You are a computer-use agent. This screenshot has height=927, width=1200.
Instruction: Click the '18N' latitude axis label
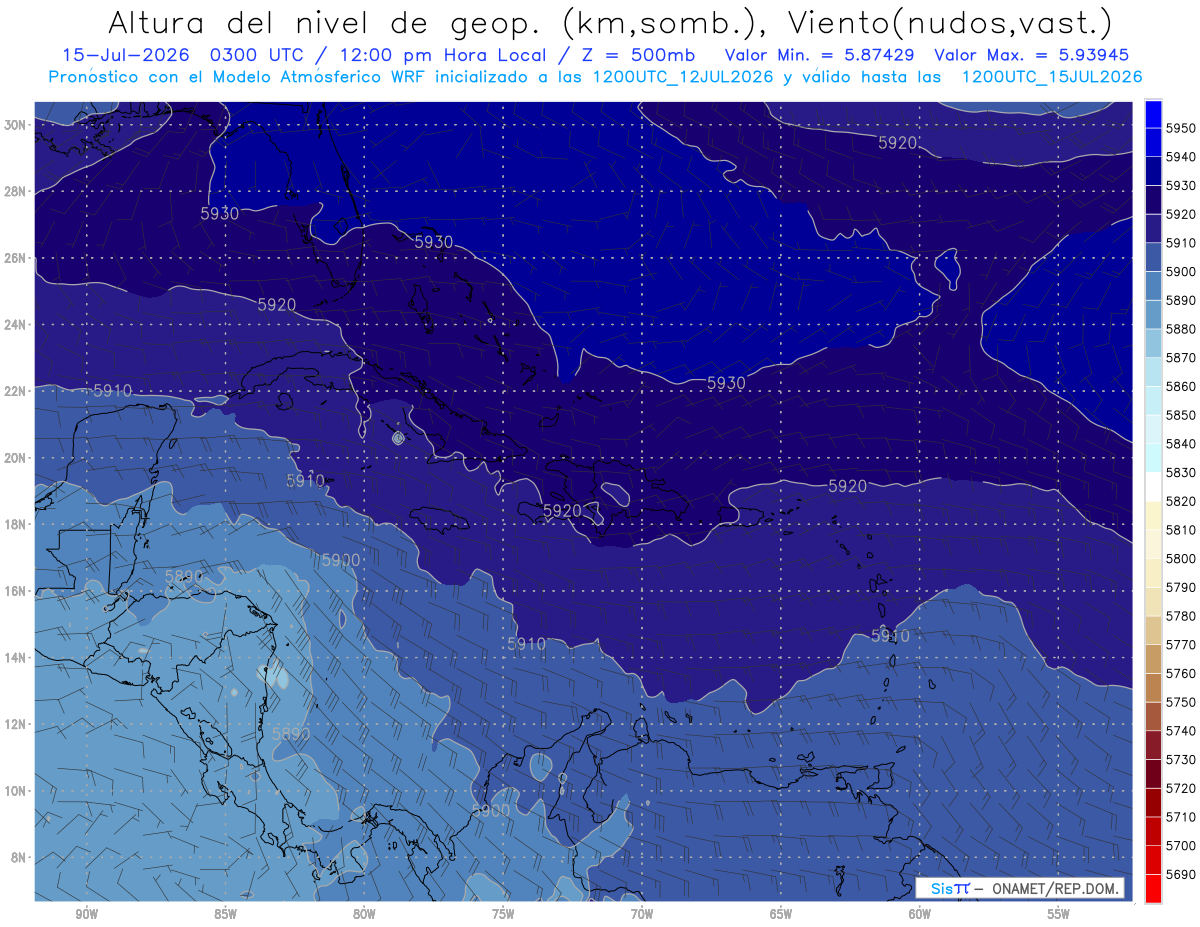pos(16,524)
